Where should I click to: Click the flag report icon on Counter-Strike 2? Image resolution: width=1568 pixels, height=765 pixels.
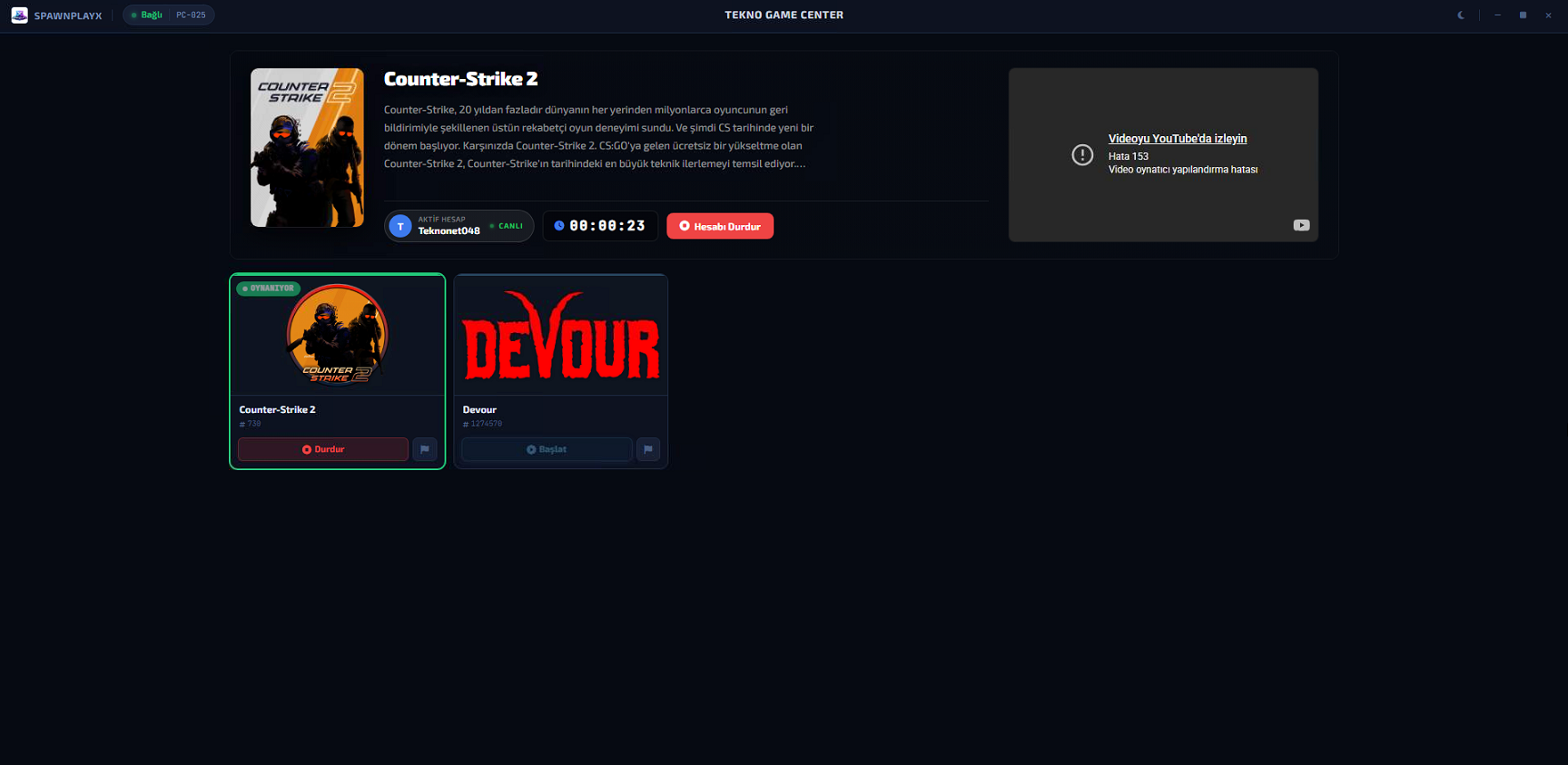425,449
